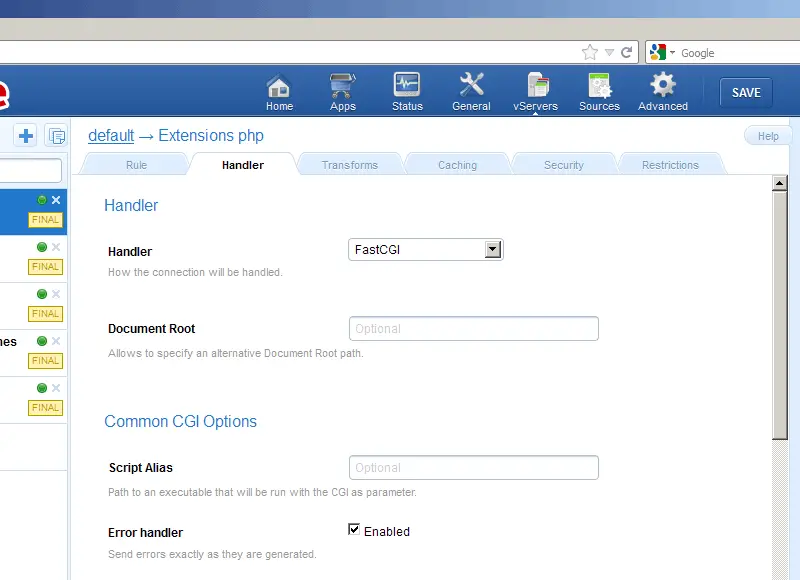Open the Google search engine selector
The image size is (800, 580).
point(662,53)
